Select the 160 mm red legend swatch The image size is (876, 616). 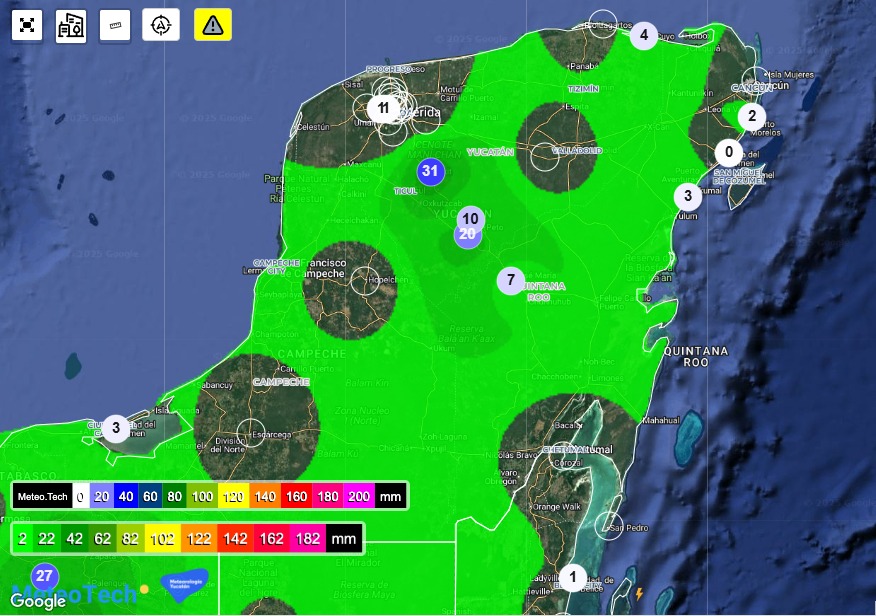[x=297, y=496]
